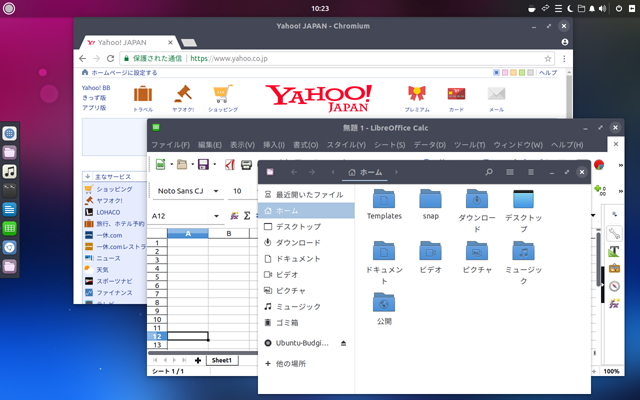This screenshot has height=400, width=640.
Task: Open ツール(T) menu in Calc
Action: [469, 145]
